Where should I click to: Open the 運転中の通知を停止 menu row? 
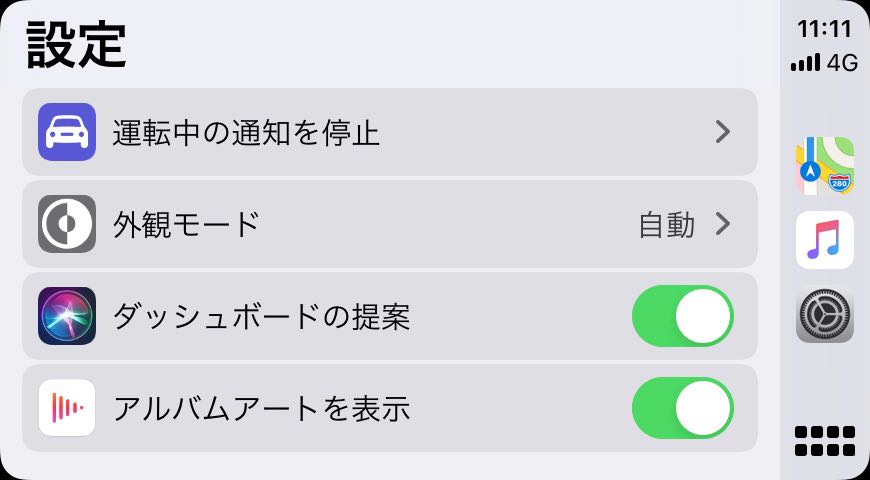(x=389, y=132)
